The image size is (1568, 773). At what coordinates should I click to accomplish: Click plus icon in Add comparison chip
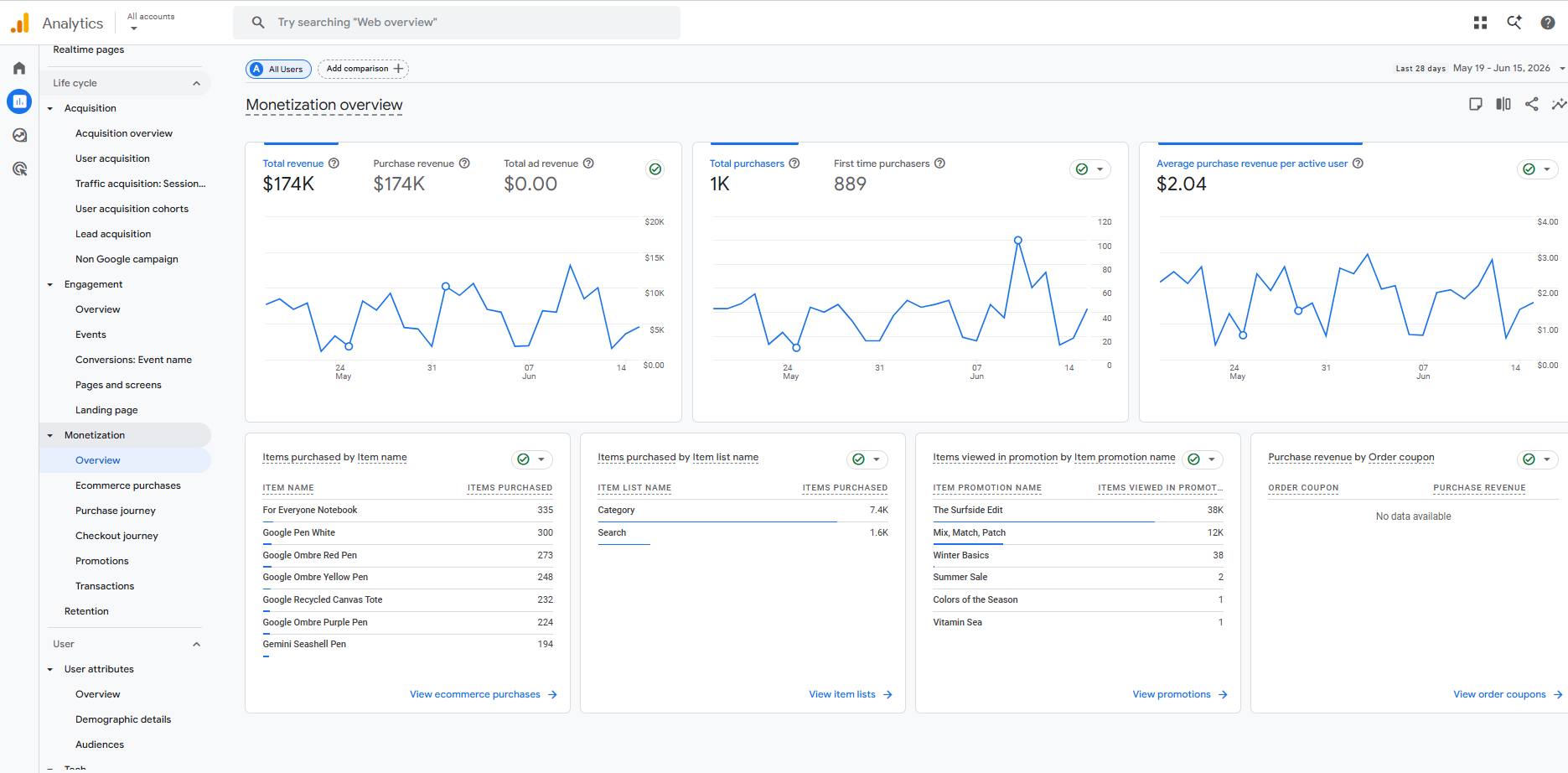(399, 69)
